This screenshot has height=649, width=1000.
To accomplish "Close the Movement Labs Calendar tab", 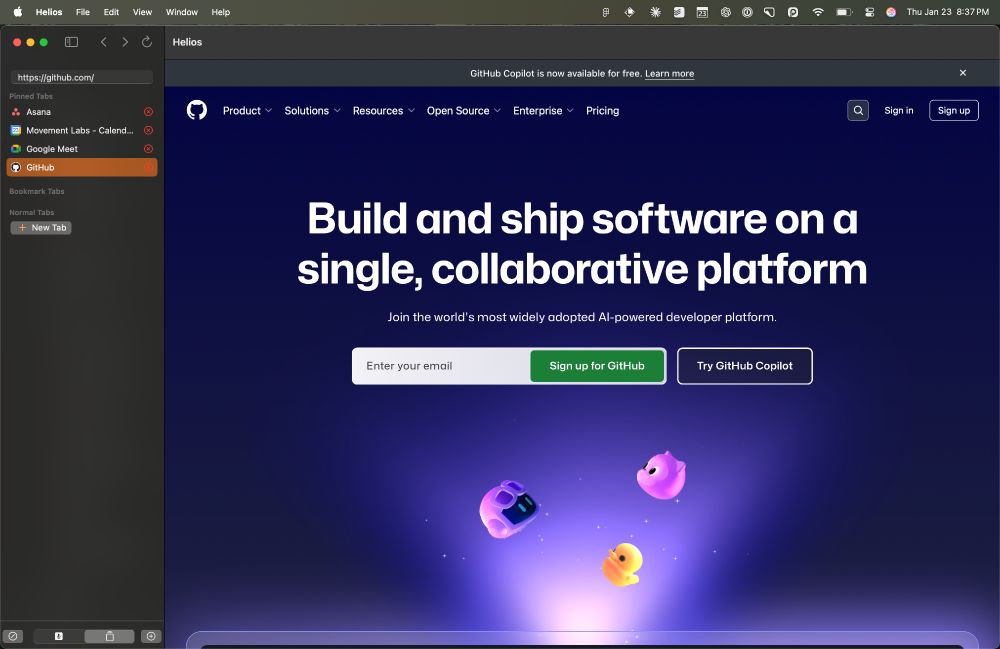I will (x=149, y=130).
